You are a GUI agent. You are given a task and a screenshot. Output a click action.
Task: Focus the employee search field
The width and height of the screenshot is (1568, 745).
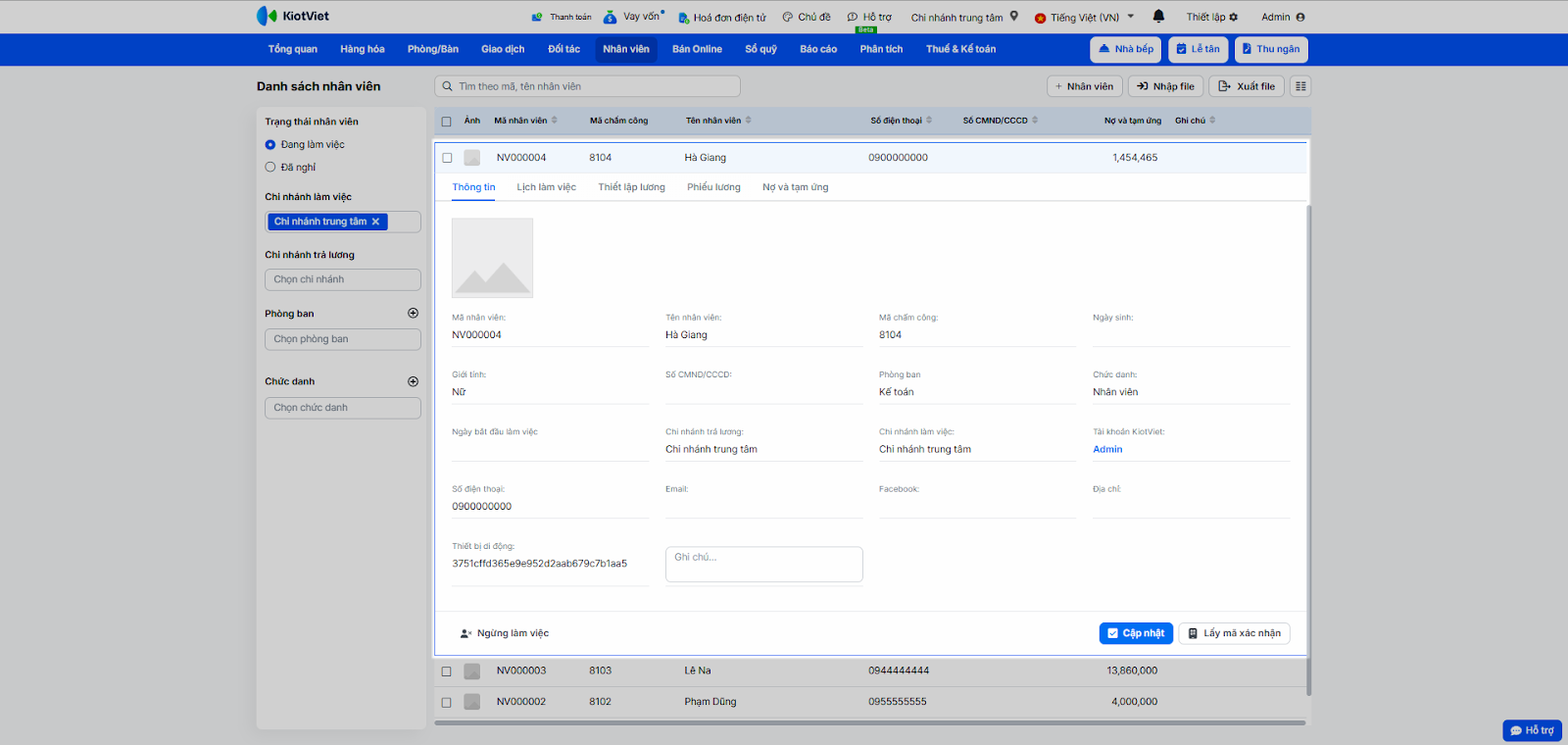[x=588, y=86]
